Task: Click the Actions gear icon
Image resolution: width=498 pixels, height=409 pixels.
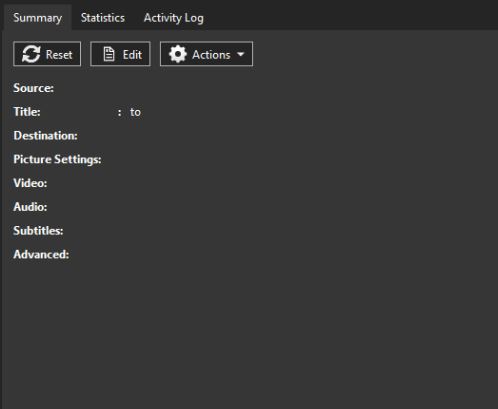Action: click(x=178, y=54)
